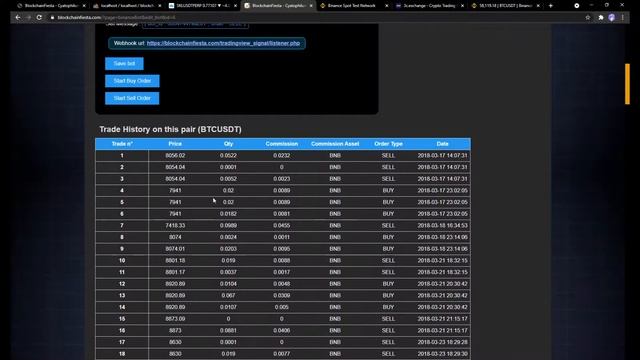Click quantity 0.0037 in trade 11
Viewport: 640px width, 360px height.
(228, 272)
